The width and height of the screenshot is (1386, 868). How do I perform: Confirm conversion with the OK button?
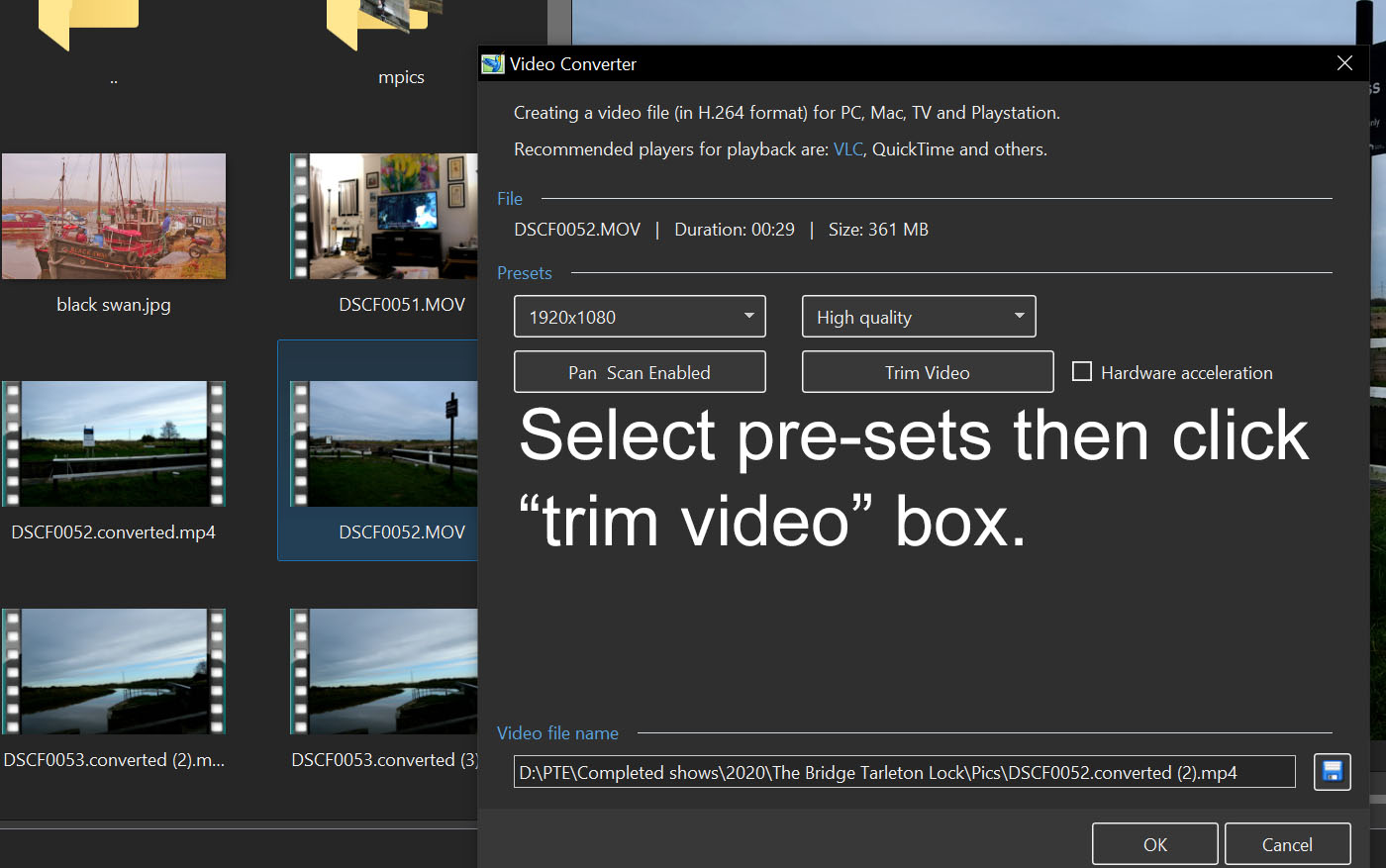(x=1154, y=844)
